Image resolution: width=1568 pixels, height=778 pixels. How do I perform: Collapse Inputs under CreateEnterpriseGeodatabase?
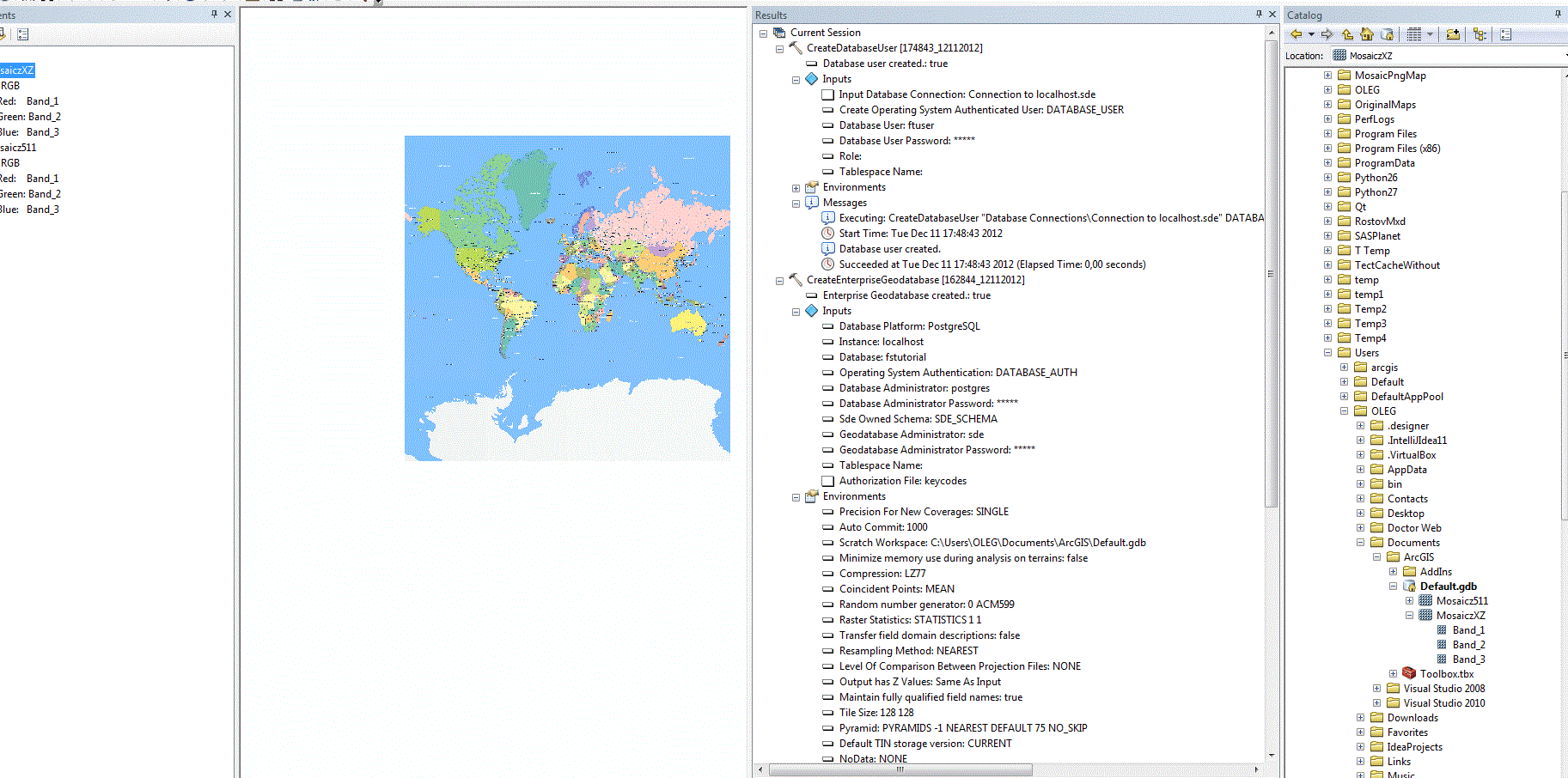(x=796, y=312)
